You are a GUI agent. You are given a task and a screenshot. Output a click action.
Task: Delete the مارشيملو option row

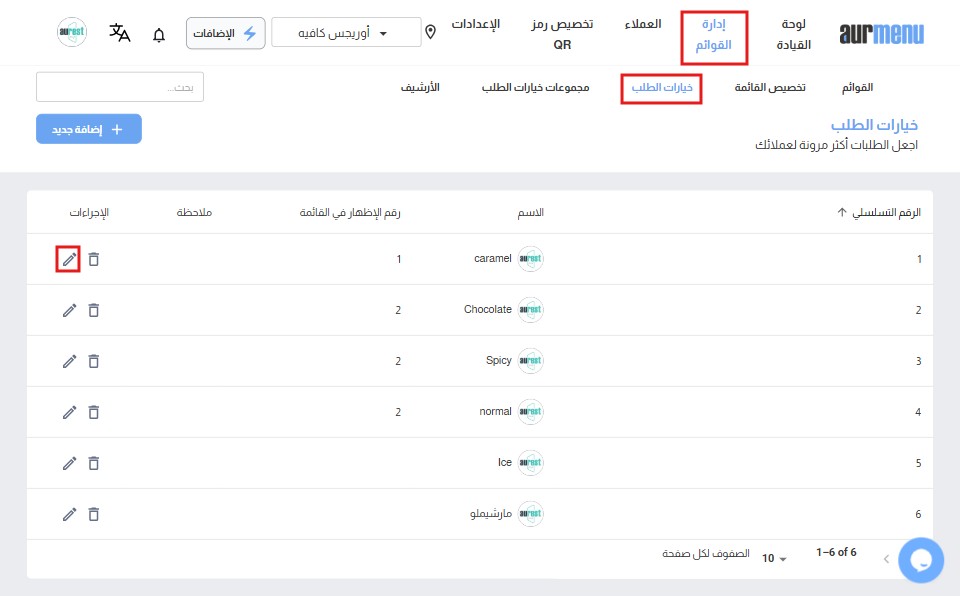(x=94, y=514)
